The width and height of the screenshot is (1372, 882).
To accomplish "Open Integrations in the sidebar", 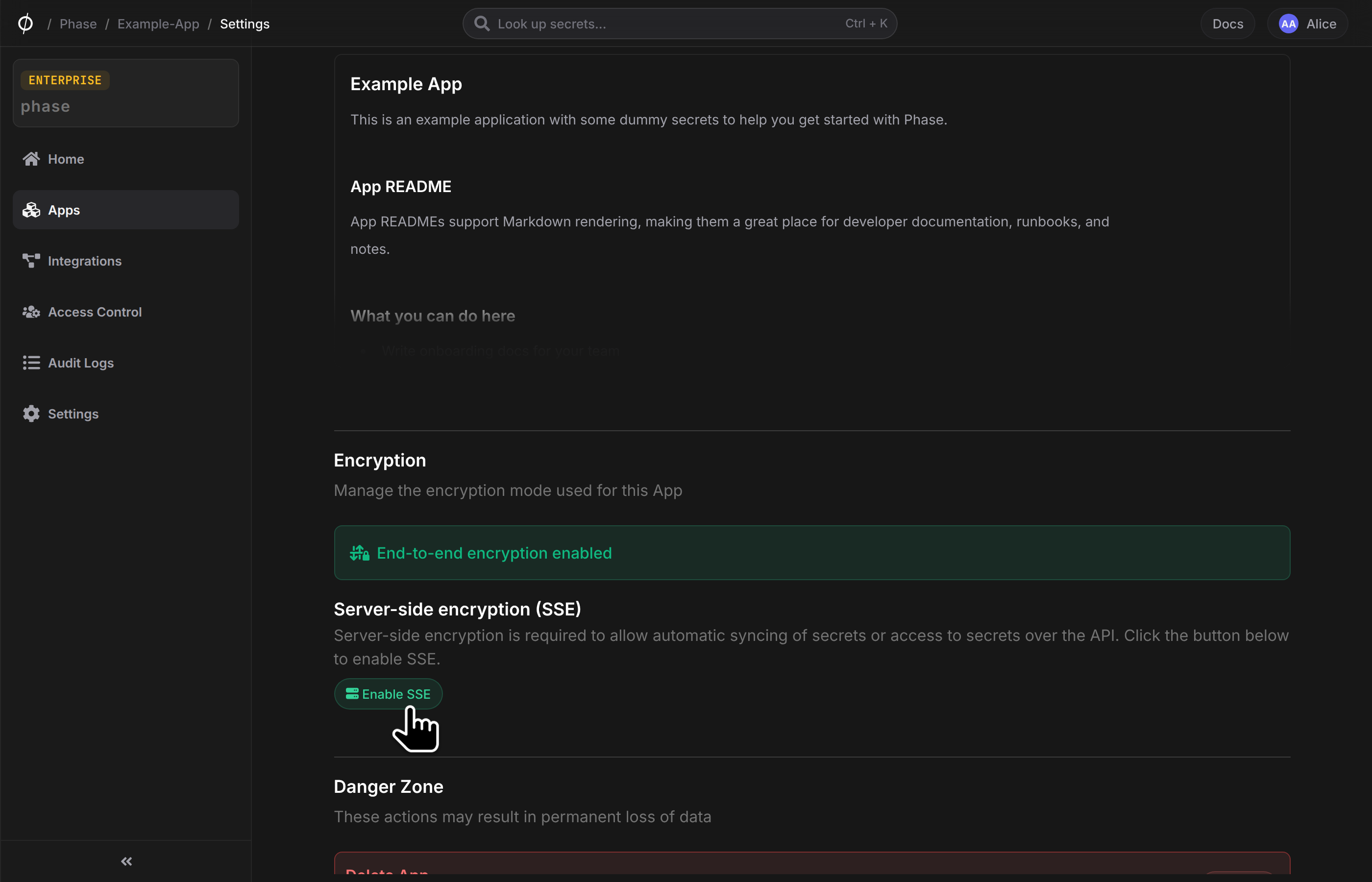I will coord(125,261).
